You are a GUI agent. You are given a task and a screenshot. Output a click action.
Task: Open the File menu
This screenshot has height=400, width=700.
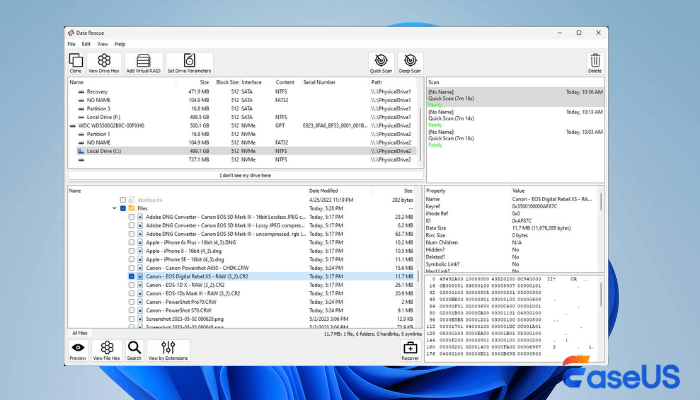coord(71,44)
